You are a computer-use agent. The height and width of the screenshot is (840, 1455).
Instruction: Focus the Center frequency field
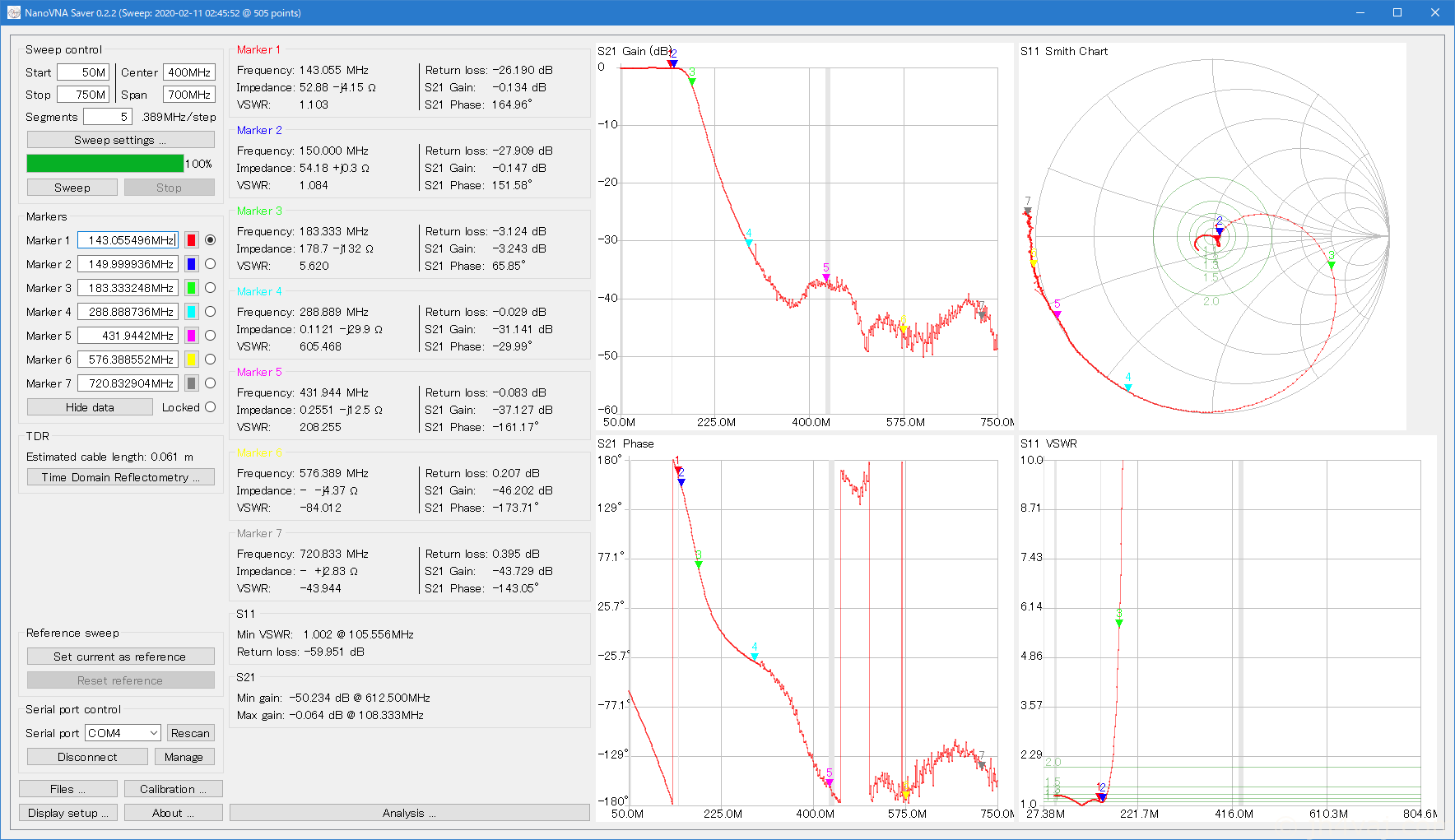[x=189, y=72]
